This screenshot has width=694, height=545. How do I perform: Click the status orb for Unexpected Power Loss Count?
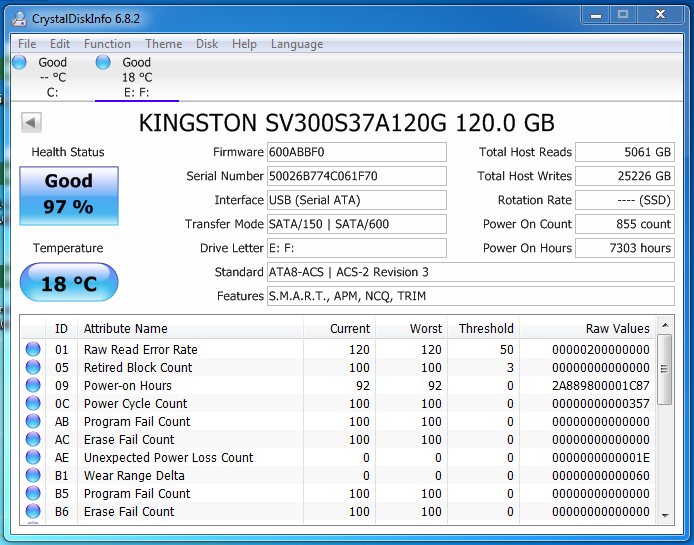33,457
